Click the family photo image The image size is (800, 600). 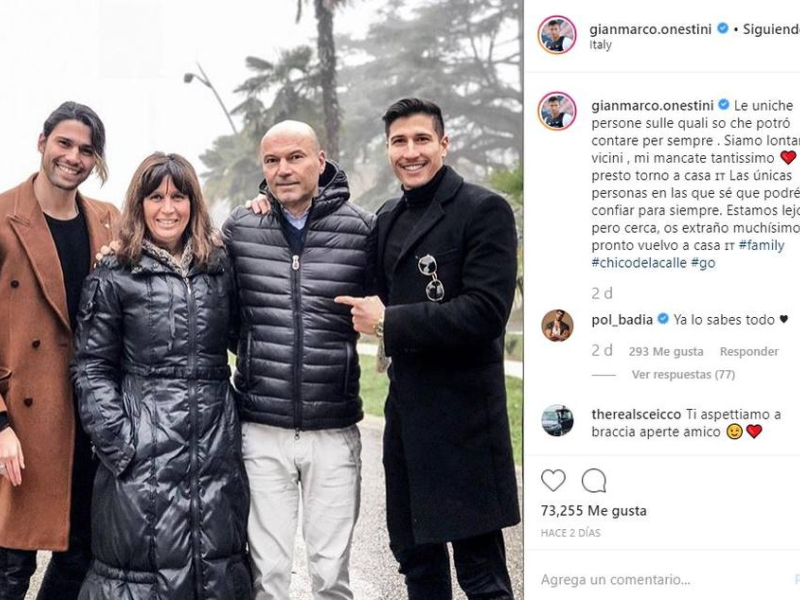261,300
